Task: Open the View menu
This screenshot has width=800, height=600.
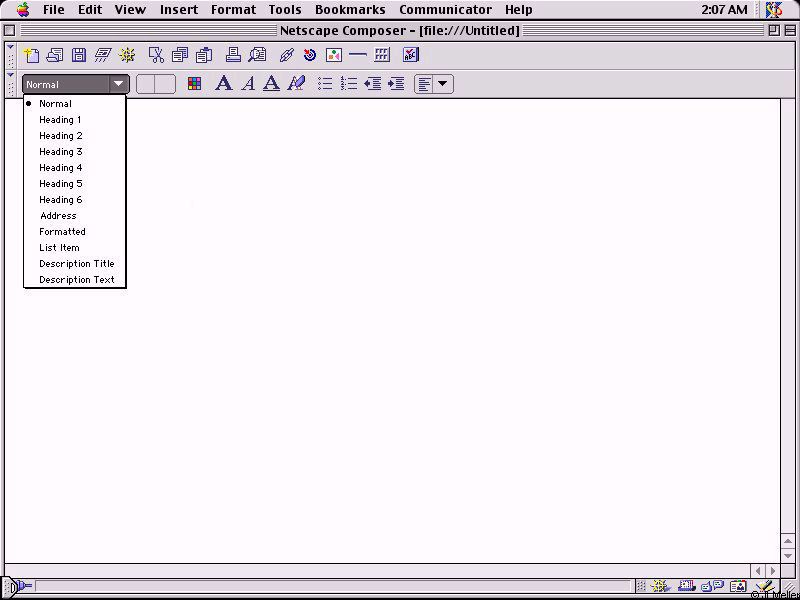Action: 130,10
